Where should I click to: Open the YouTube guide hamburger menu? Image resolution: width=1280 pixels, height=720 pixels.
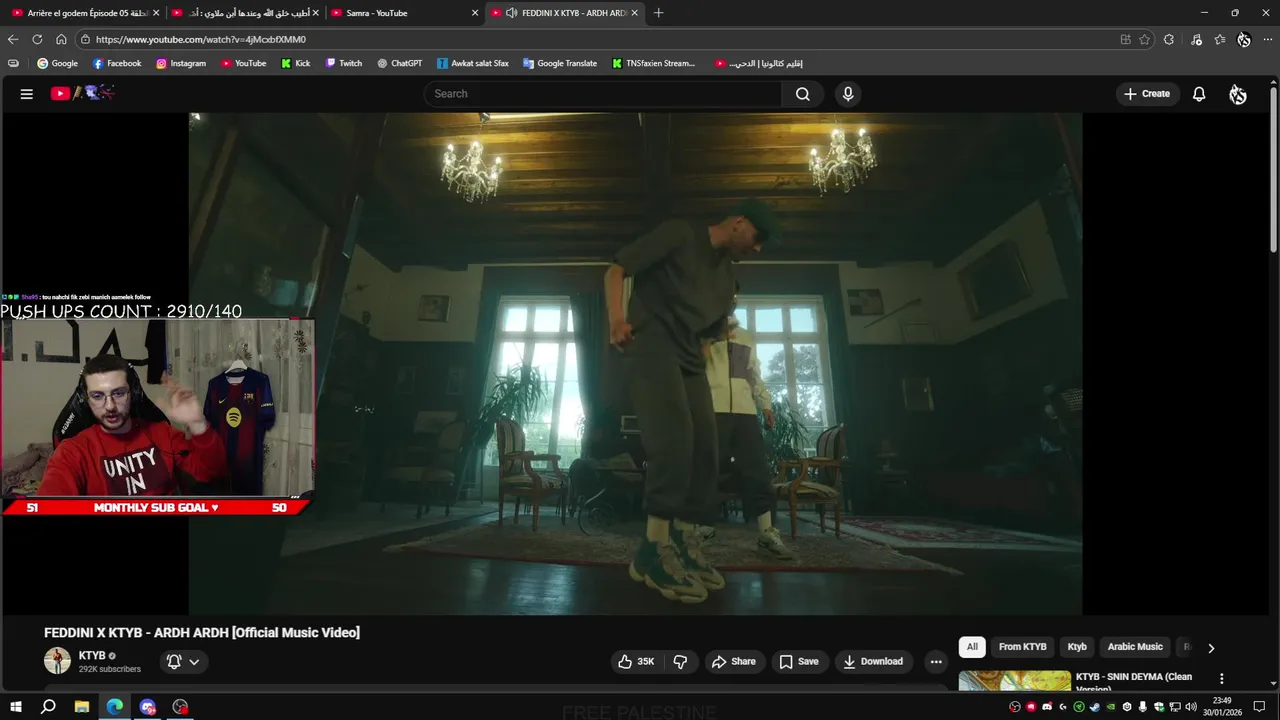tap(27, 94)
